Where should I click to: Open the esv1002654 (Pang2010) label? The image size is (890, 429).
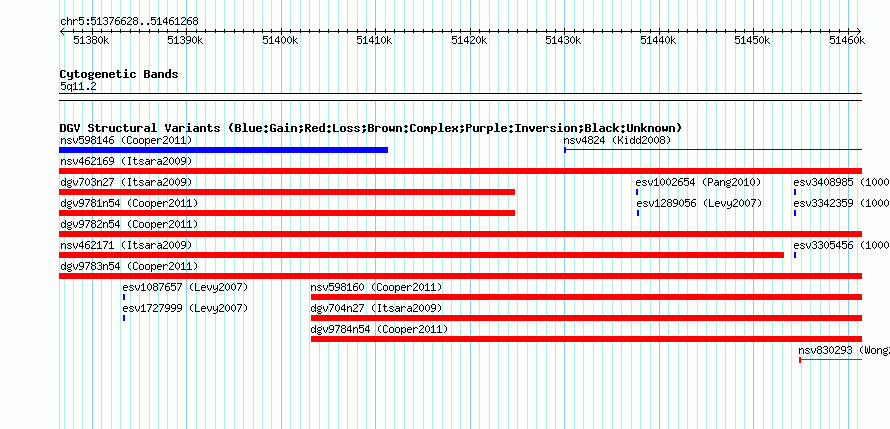click(699, 182)
